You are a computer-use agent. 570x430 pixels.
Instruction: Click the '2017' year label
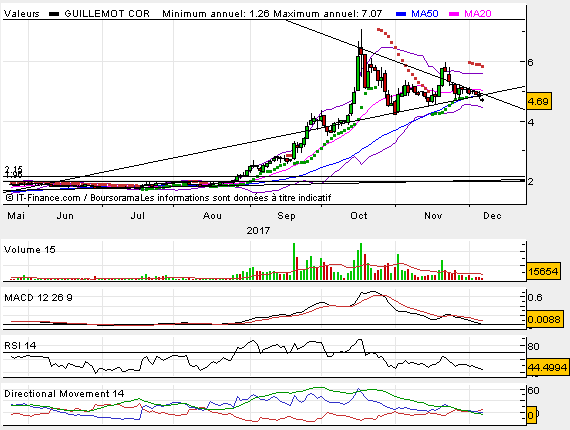[x=258, y=230]
